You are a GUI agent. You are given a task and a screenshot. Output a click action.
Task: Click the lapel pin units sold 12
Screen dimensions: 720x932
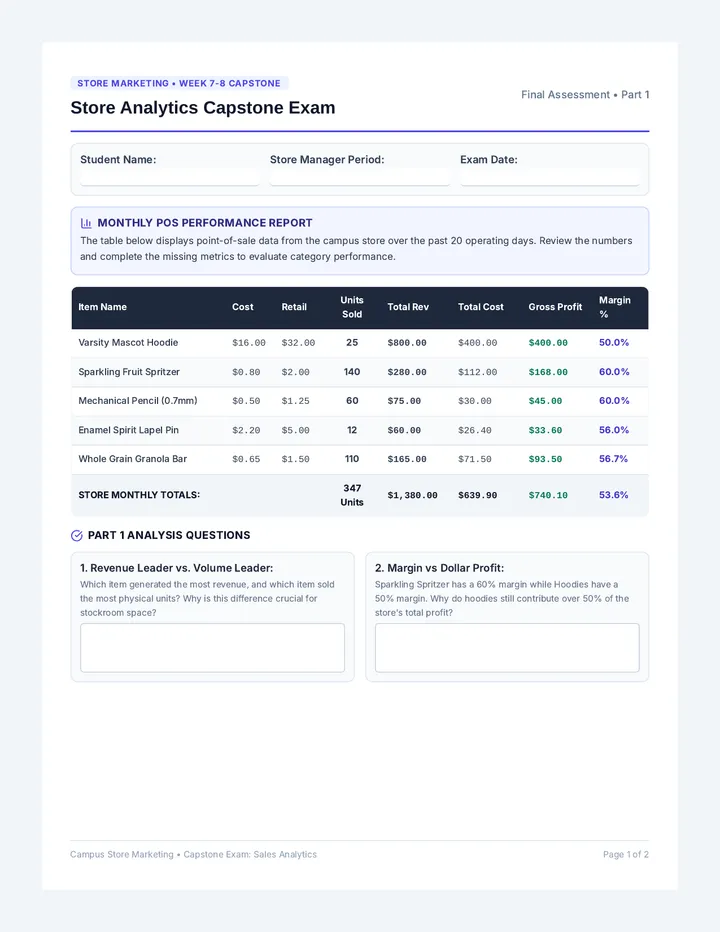[x=352, y=430]
